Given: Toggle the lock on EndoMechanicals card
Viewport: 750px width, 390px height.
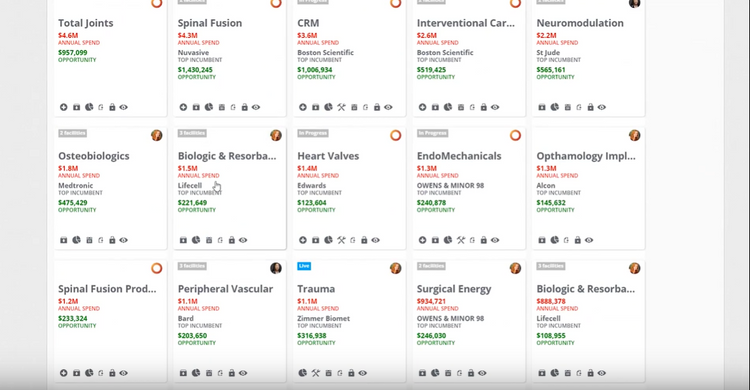Looking at the screenshot, I should point(484,240).
